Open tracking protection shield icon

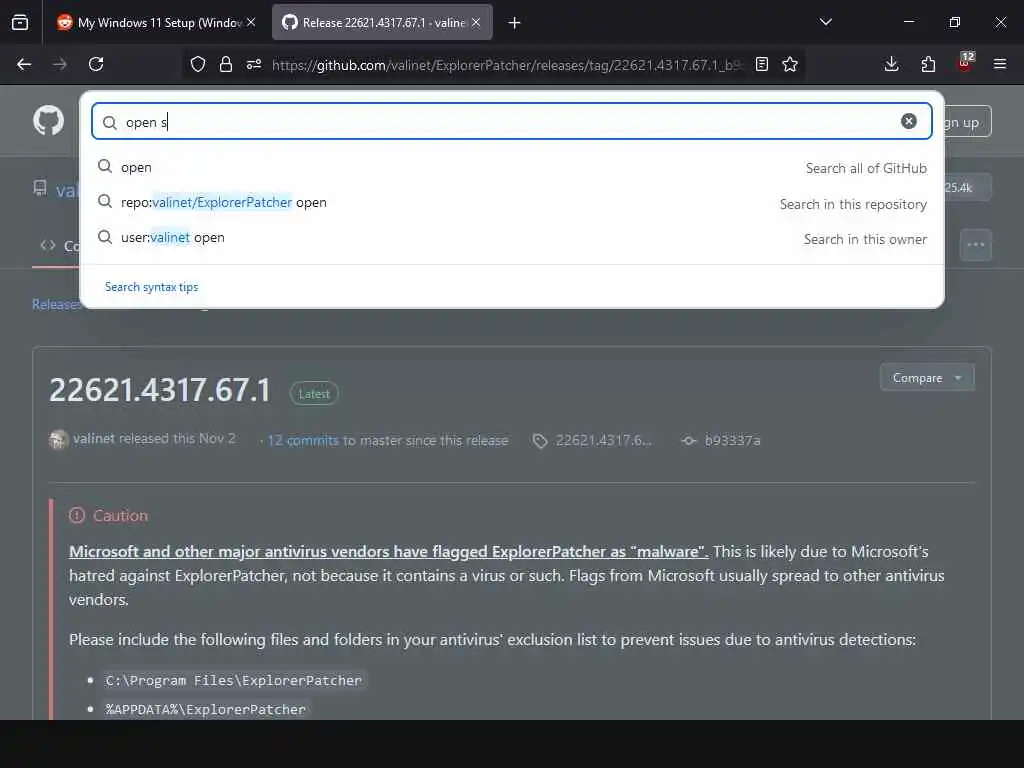point(198,64)
